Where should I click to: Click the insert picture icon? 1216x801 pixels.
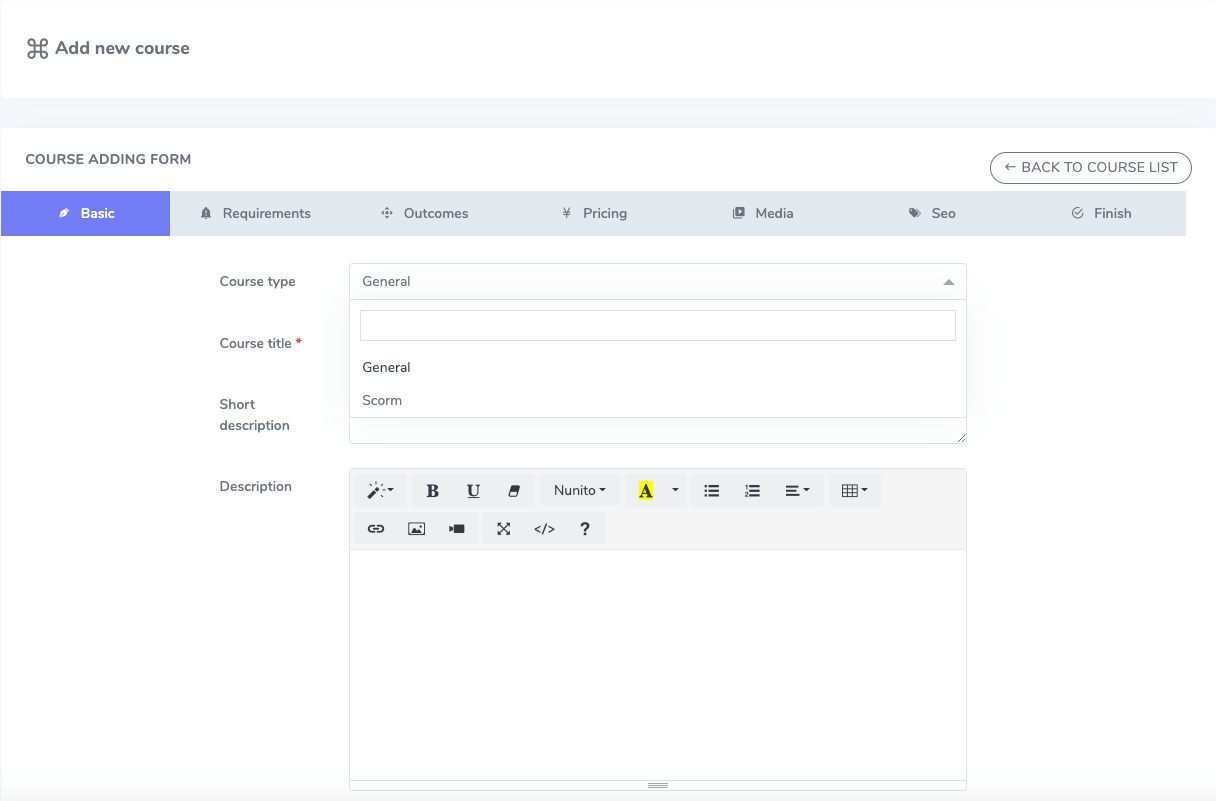point(417,529)
